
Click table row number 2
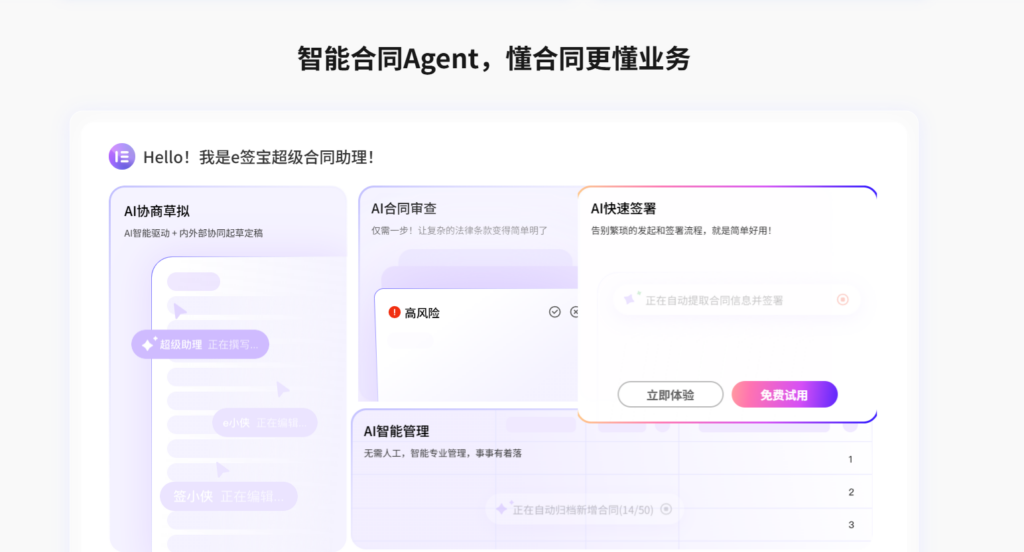point(851,492)
